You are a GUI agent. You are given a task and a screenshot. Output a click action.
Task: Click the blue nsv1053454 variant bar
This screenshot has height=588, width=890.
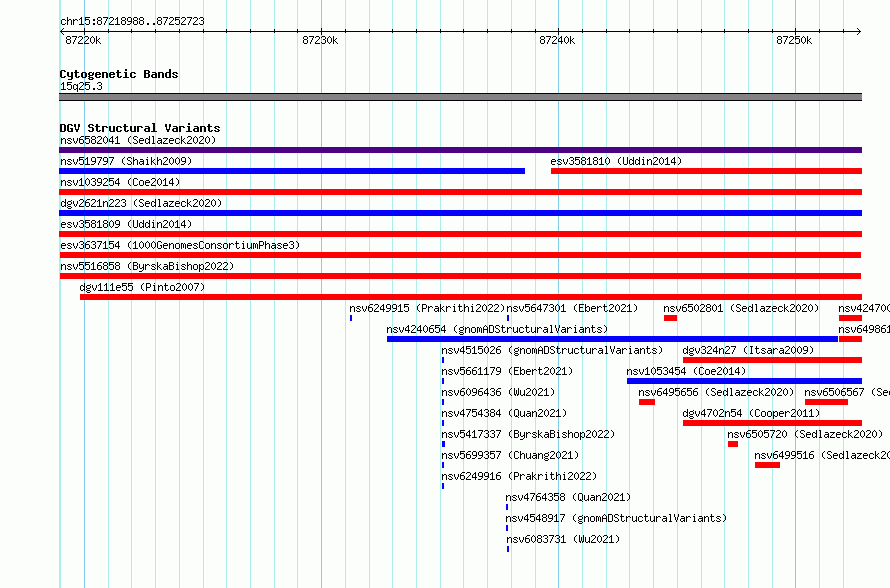click(744, 381)
